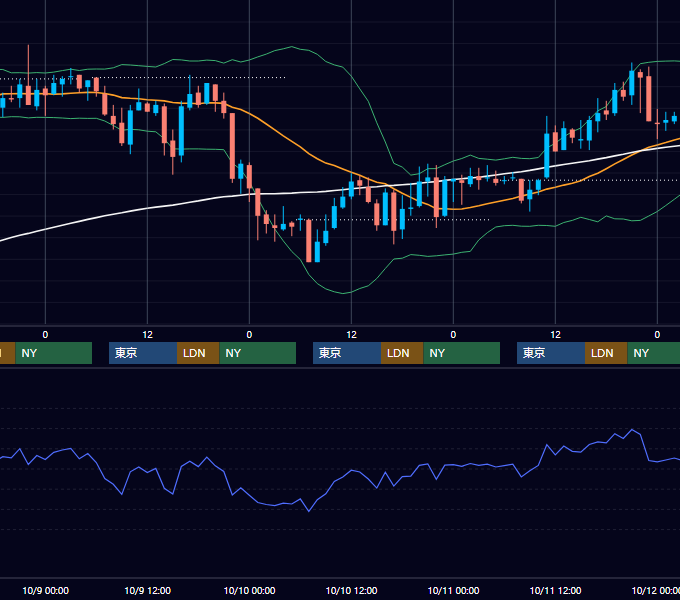Click the 東京 session bar on 10/10
Viewport: 680px width, 600px height.
coord(347,353)
